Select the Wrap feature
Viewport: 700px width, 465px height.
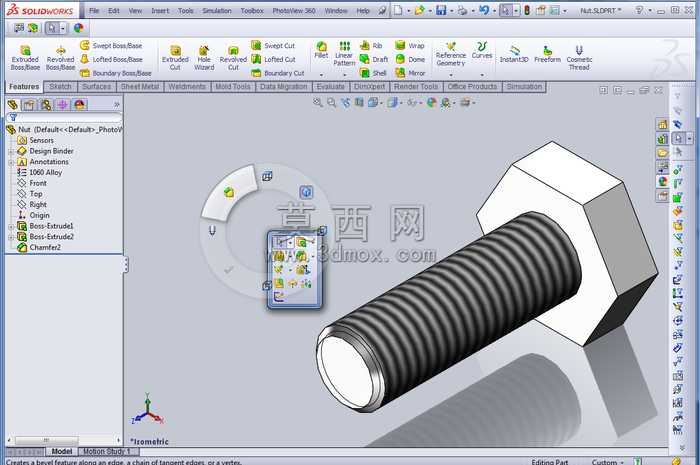[x=409, y=46]
